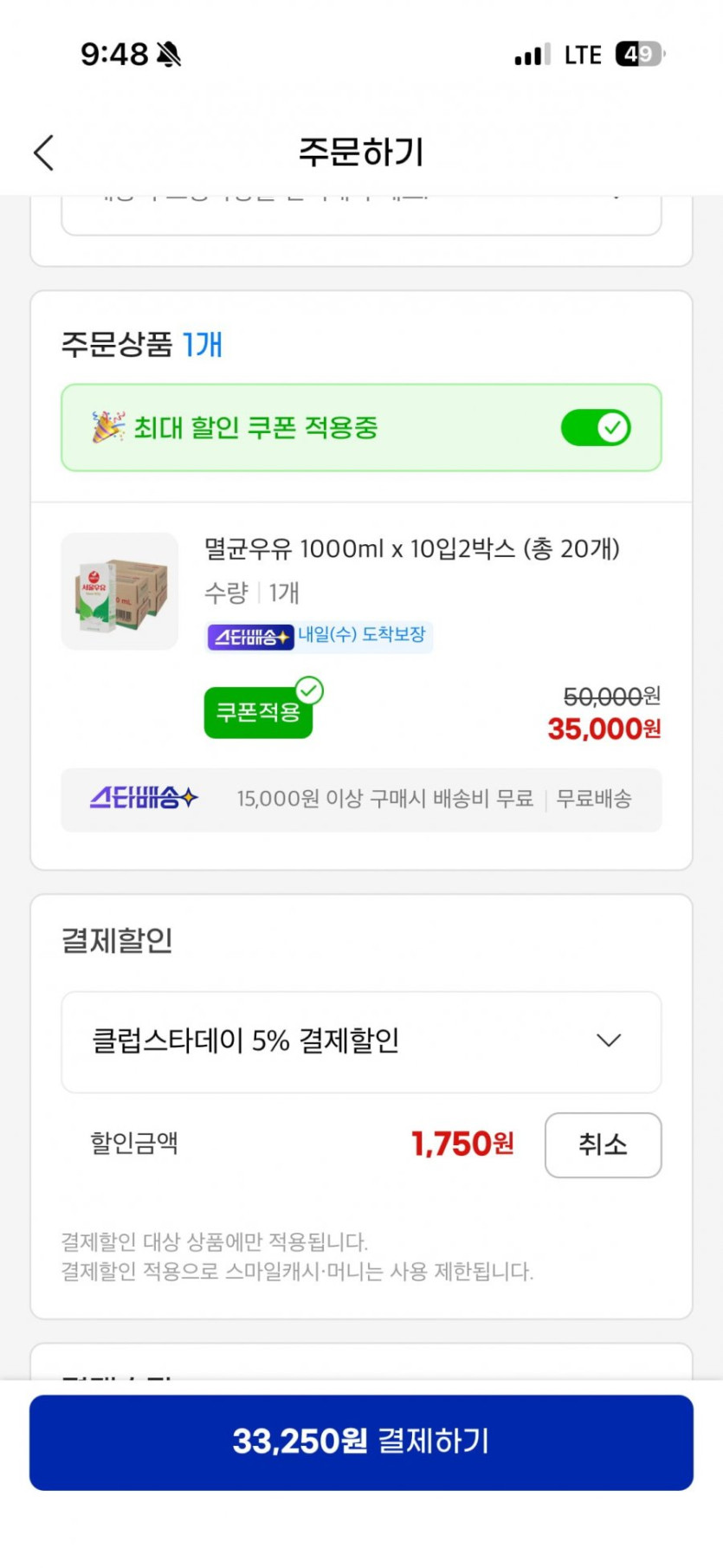Image resolution: width=723 pixels, height=1568 pixels.
Task: Tap the 내일(수) 도착보장 label
Action: [362, 635]
